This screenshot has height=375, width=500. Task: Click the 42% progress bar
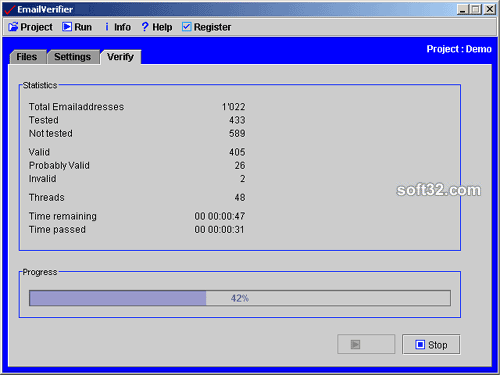coord(240,298)
